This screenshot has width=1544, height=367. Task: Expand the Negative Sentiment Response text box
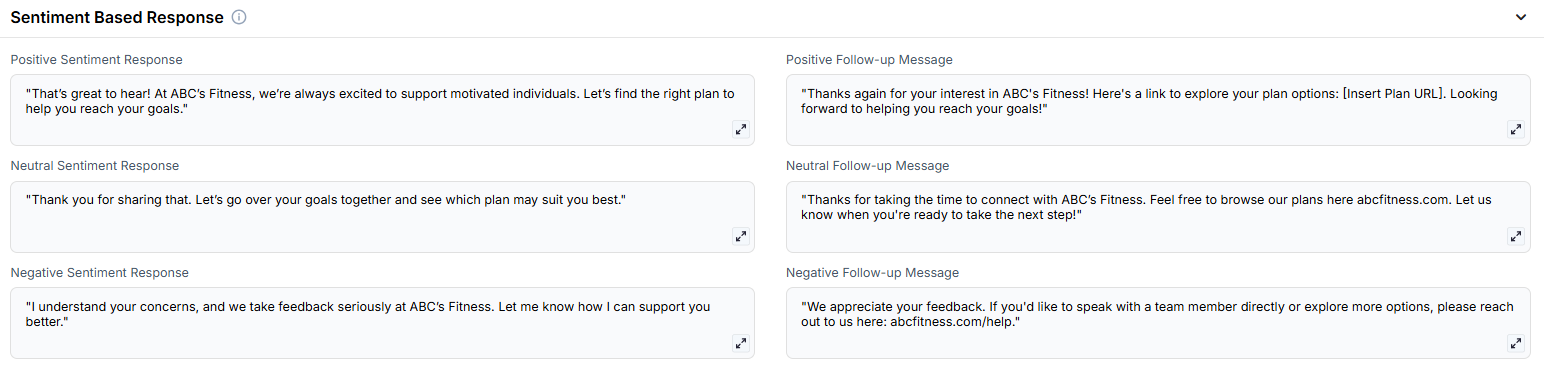click(x=741, y=343)
